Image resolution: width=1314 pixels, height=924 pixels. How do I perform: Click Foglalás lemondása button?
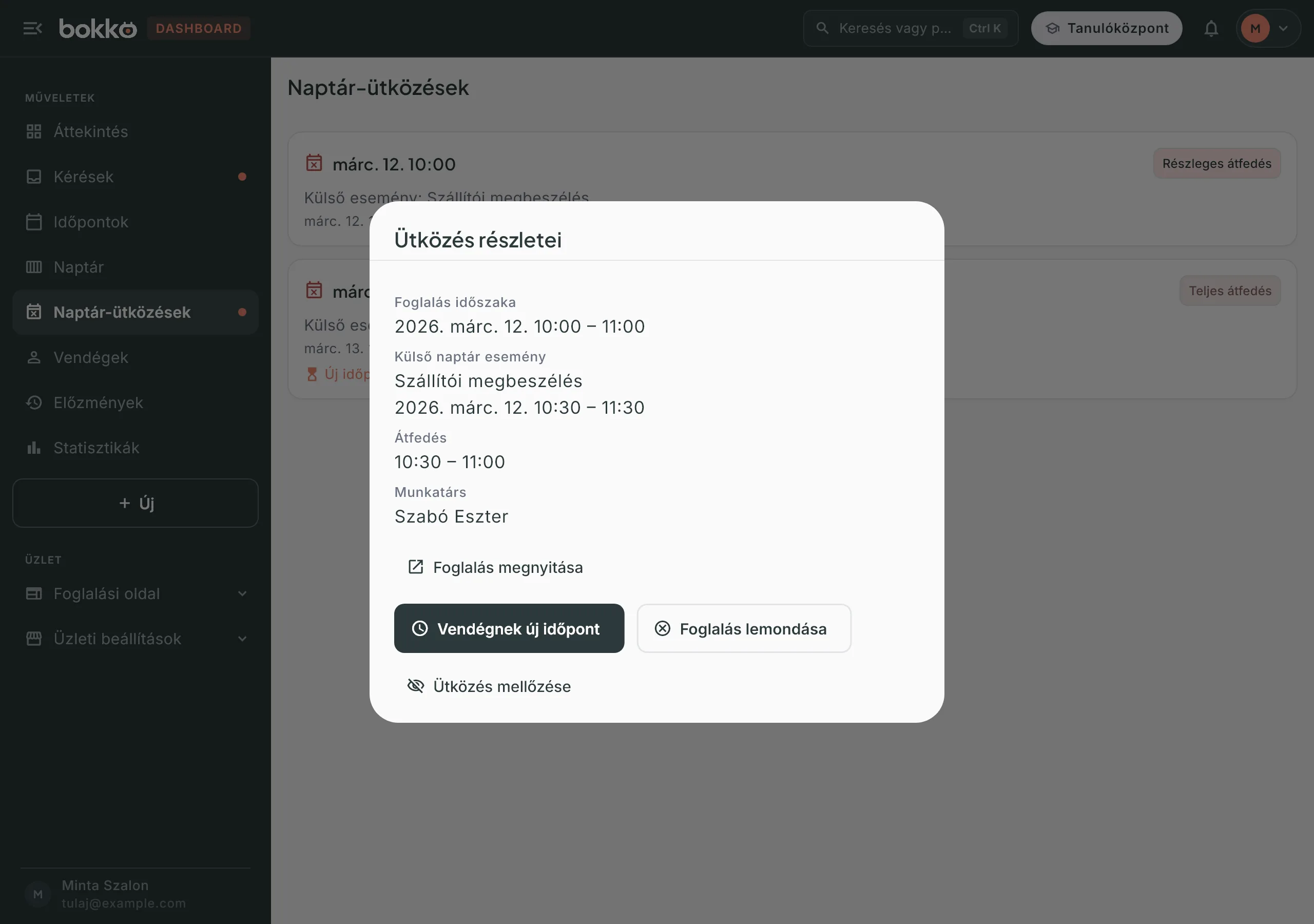[743, 628]
